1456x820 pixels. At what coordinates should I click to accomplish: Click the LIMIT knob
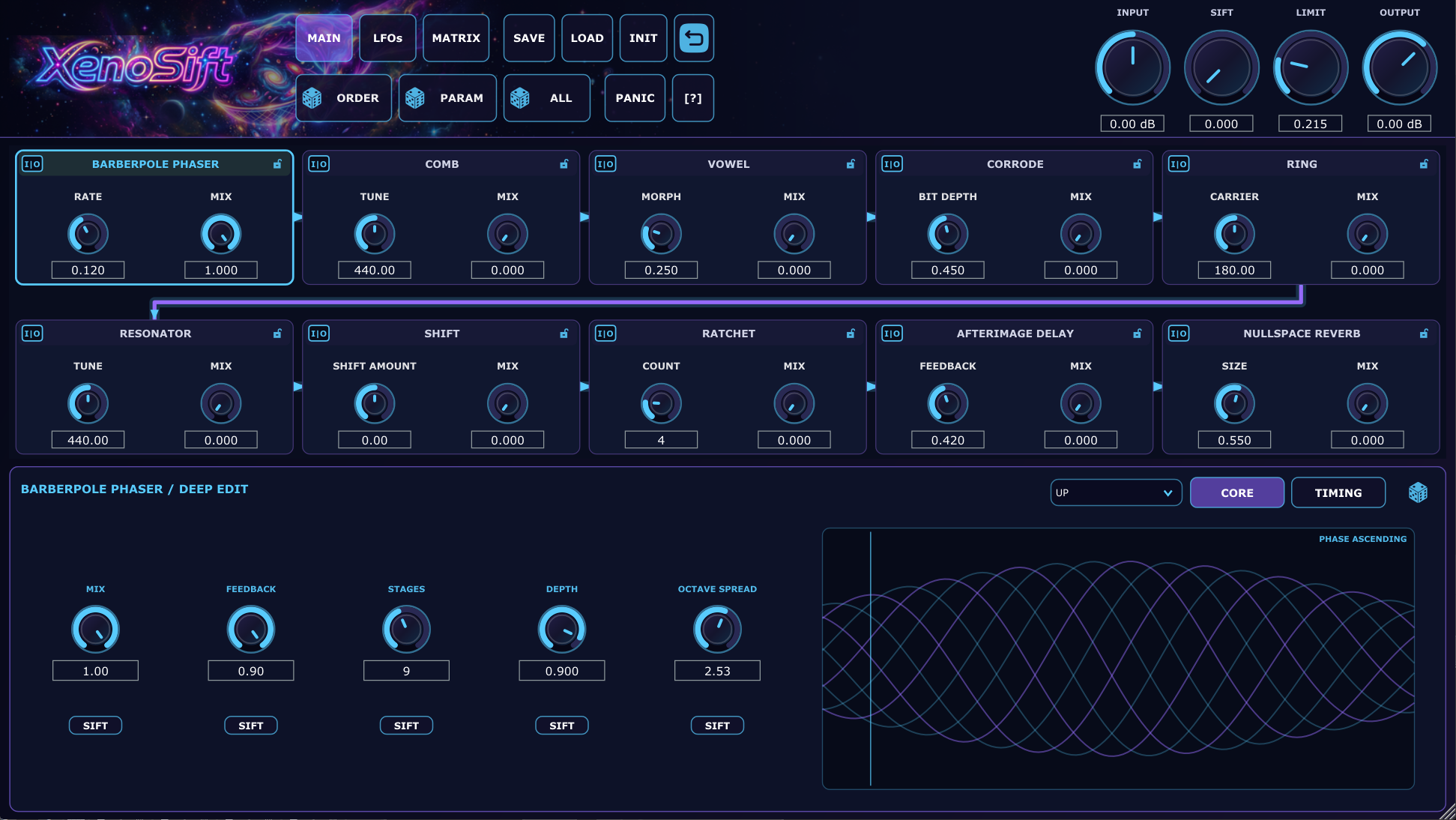pyautogui.click(x=1311, y=68)
